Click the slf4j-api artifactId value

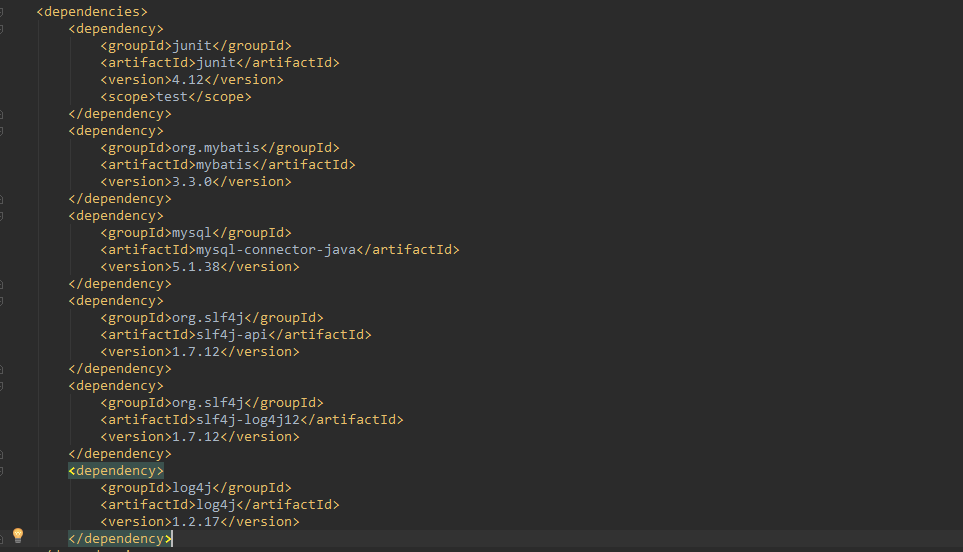pyautogui.click(x=232, y=335)
